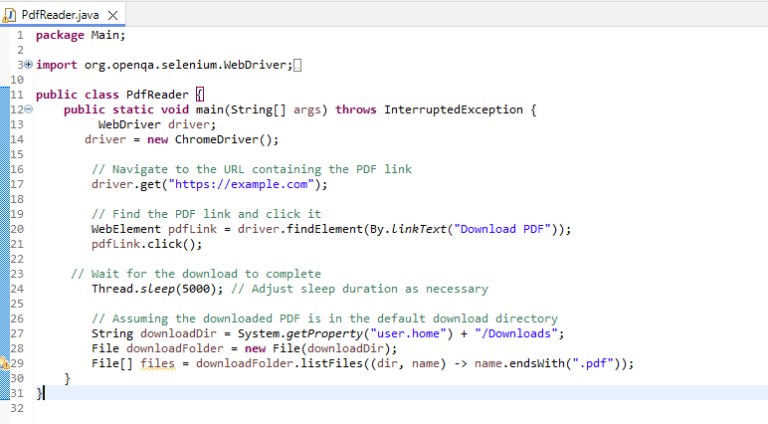Click line number 32 in the gutter
This screenshot has width=768, height=424.
coord(17,408)
